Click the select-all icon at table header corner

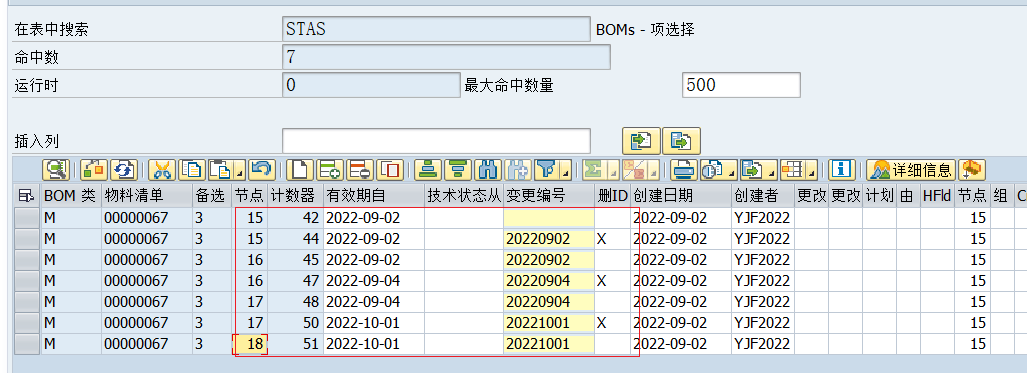tap(26, 195)
